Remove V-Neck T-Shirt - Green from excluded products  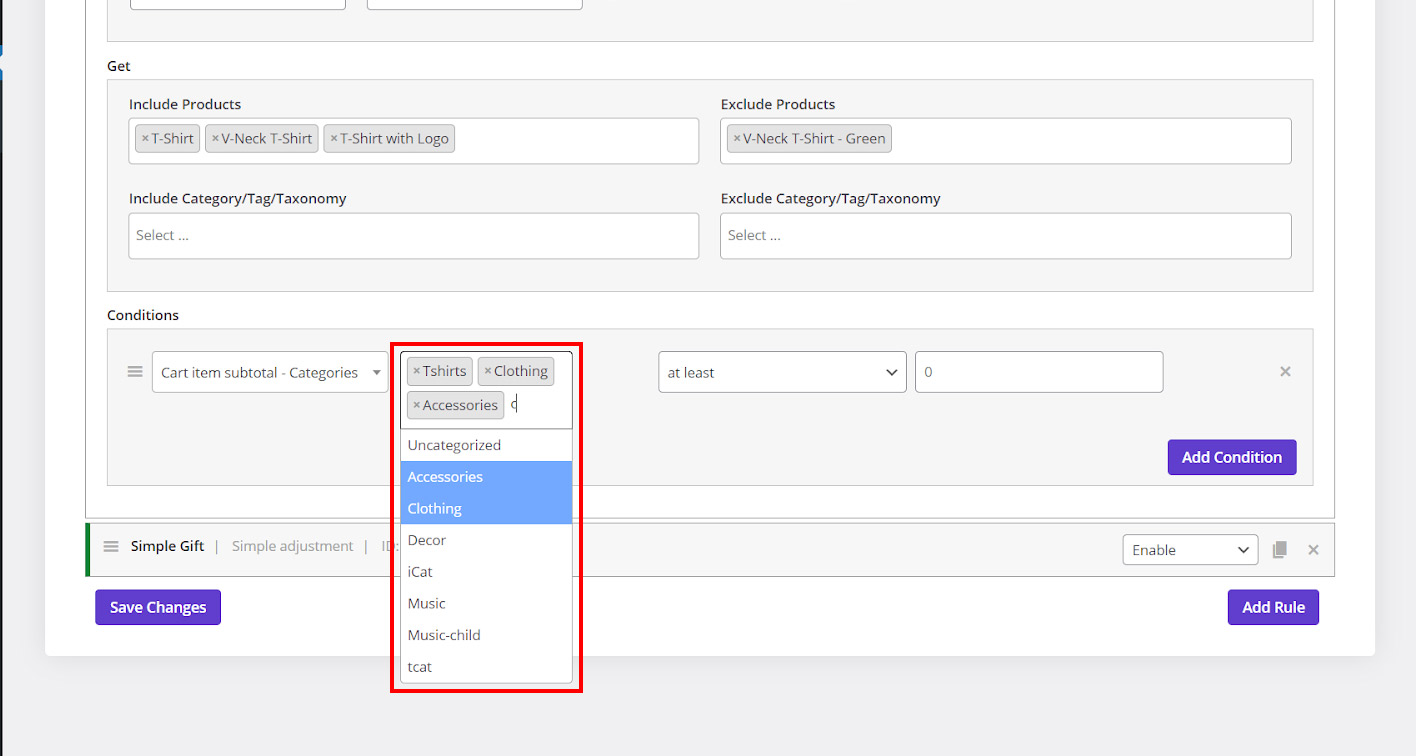tap(737, 139)
